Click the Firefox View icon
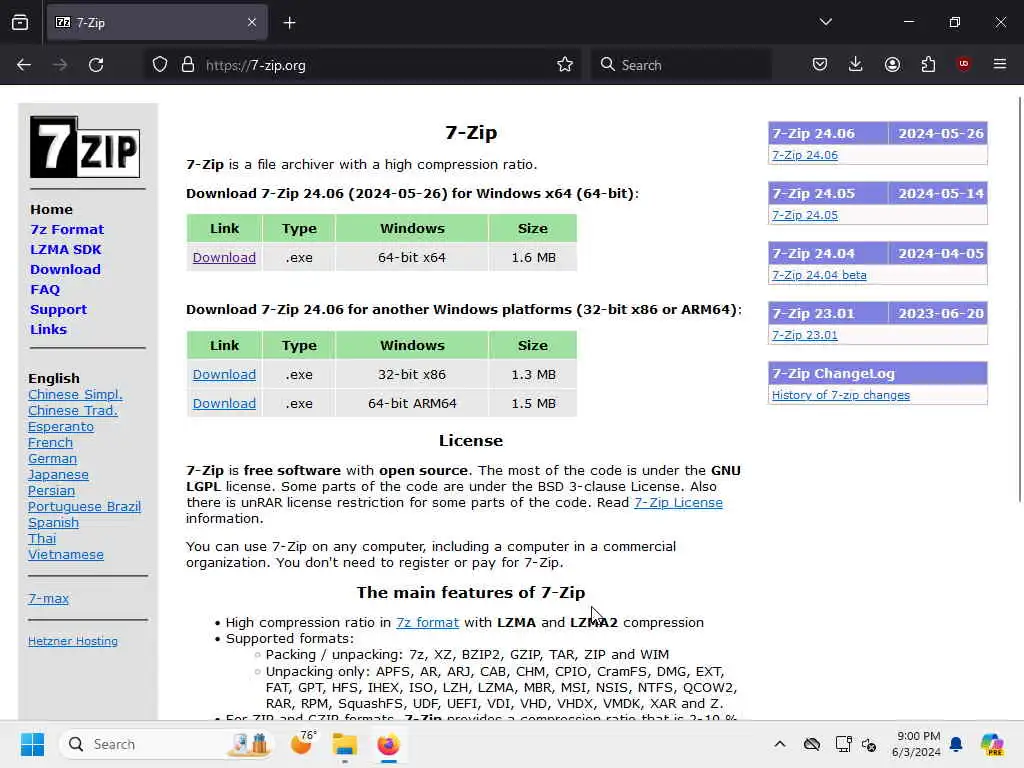Image resolution: width=1024 pixels, height=768 pixels. coord(20,23)
